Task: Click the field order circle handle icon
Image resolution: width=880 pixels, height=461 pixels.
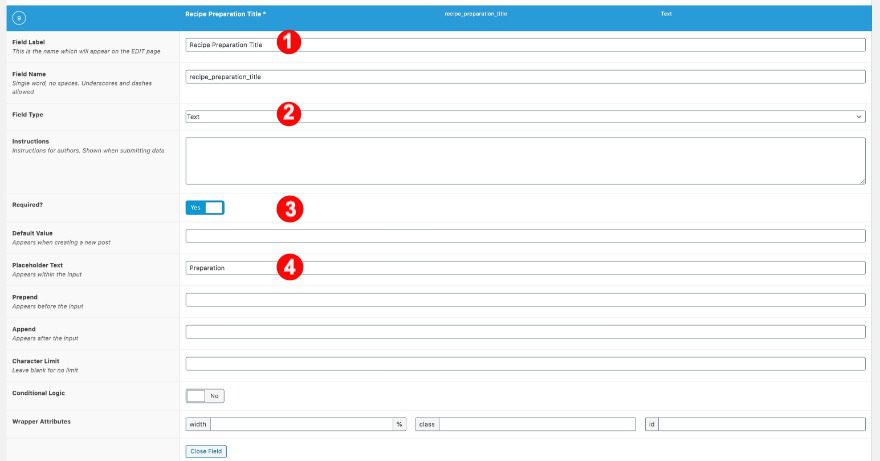Action: coord(20,17)
